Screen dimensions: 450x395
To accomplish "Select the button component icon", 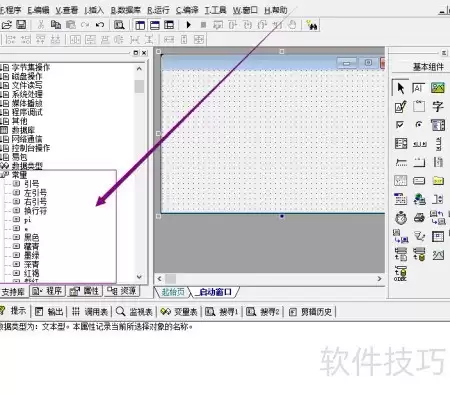I will [x=419, y=181].
